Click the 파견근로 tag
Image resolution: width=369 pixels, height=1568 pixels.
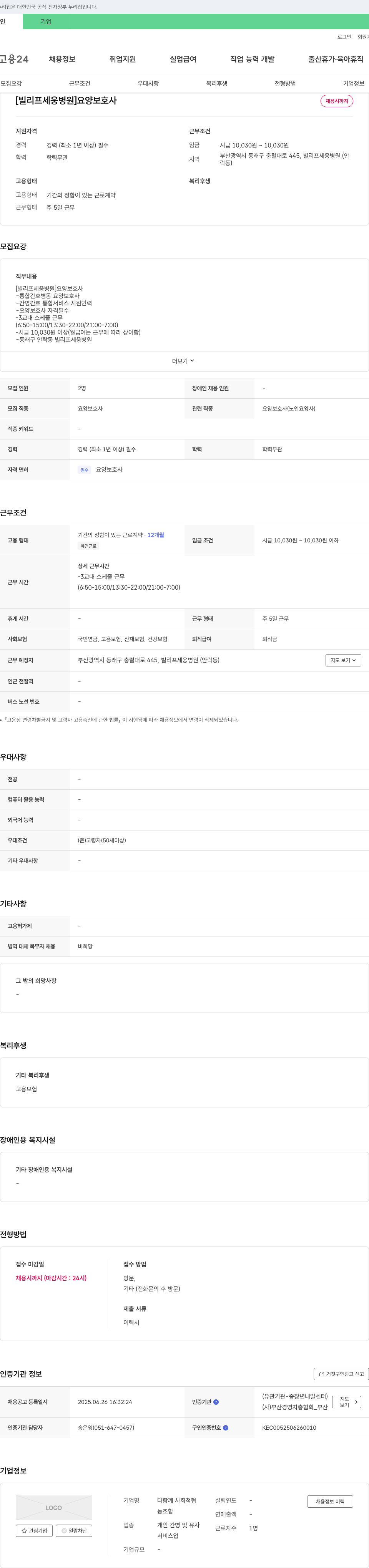(88, 546)
